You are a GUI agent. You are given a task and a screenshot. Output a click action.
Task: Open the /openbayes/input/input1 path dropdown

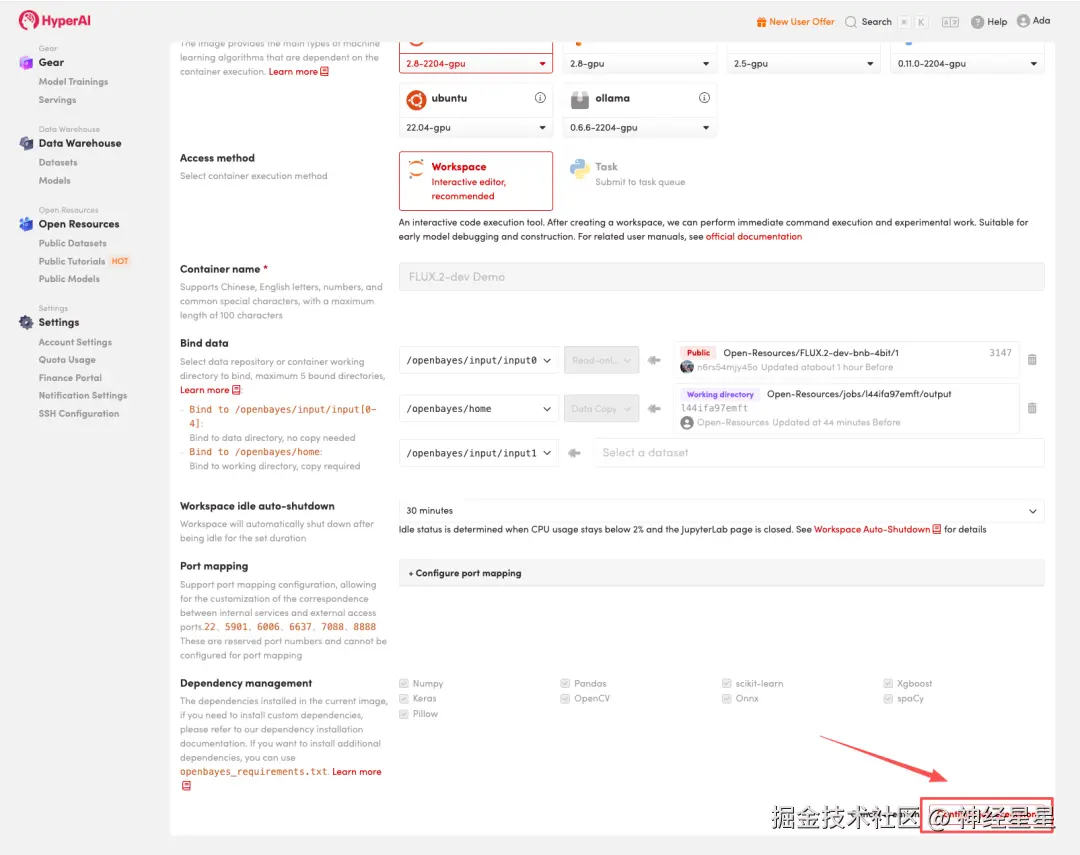point(478,453)
